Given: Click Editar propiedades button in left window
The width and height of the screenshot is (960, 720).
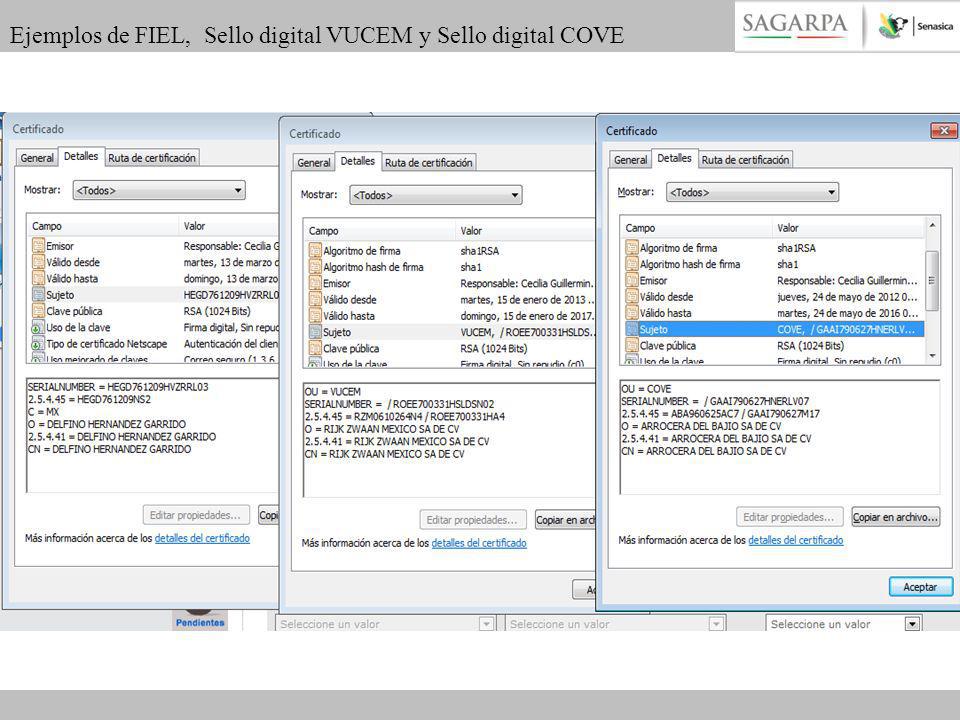Looking at the screenshot, I should point(196,515).
